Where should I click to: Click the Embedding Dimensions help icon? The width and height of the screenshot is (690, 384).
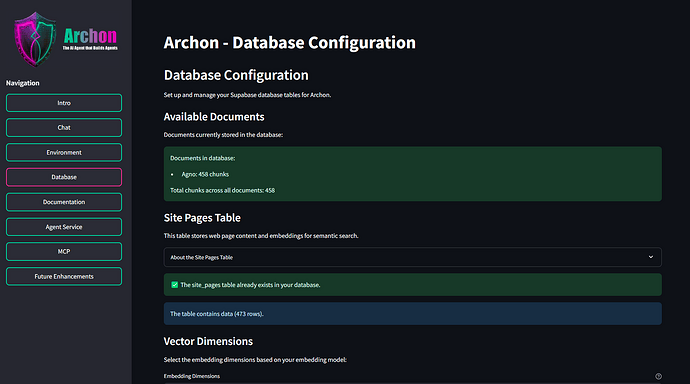click(x=658, y=376)
